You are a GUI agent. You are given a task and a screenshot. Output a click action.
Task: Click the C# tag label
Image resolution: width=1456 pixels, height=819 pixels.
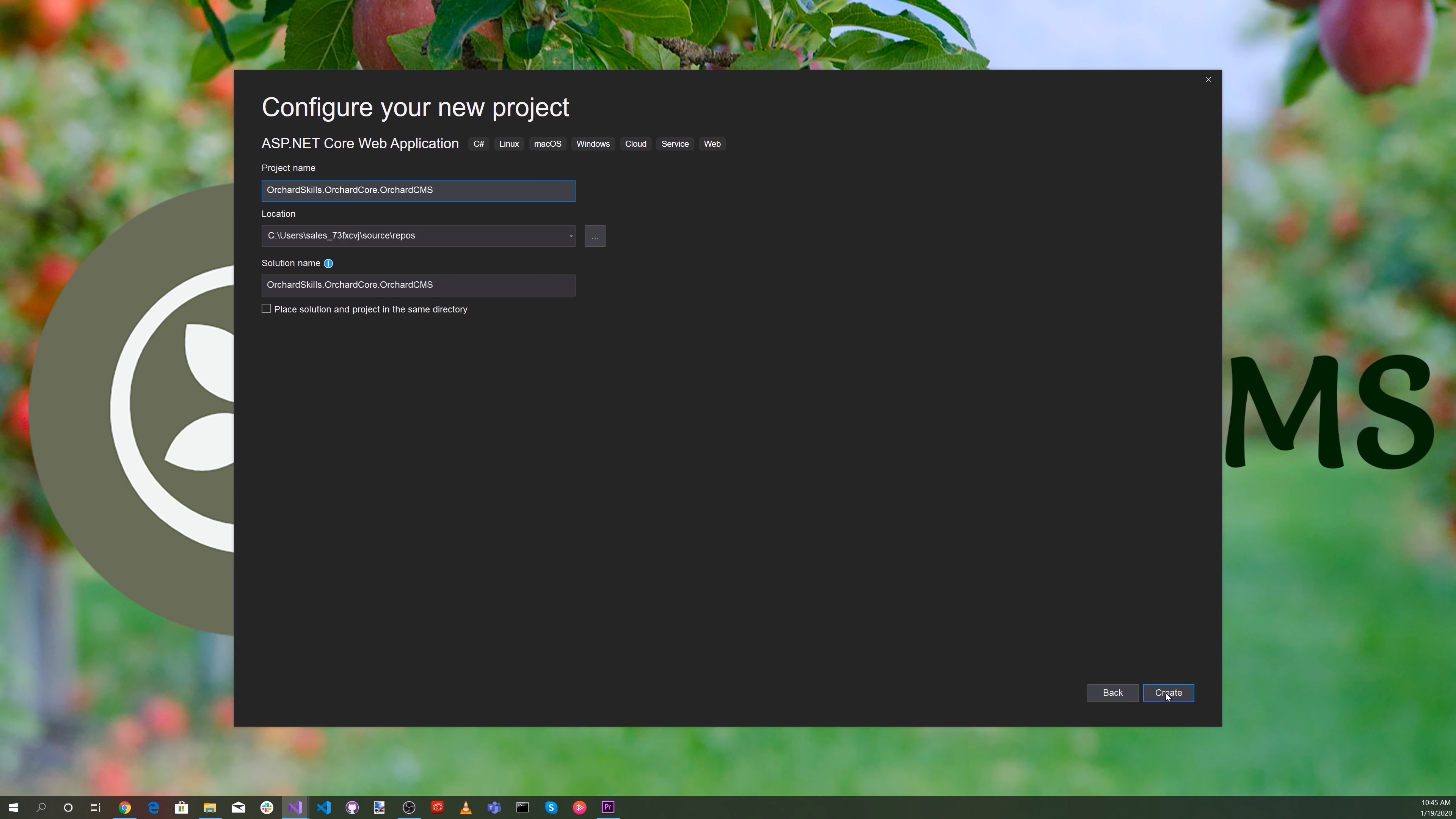479,144
